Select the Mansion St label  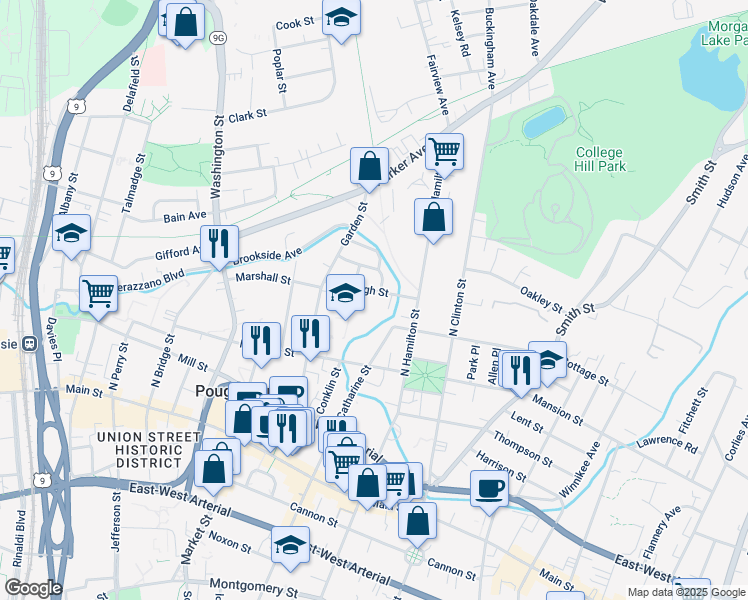[558, 410]
